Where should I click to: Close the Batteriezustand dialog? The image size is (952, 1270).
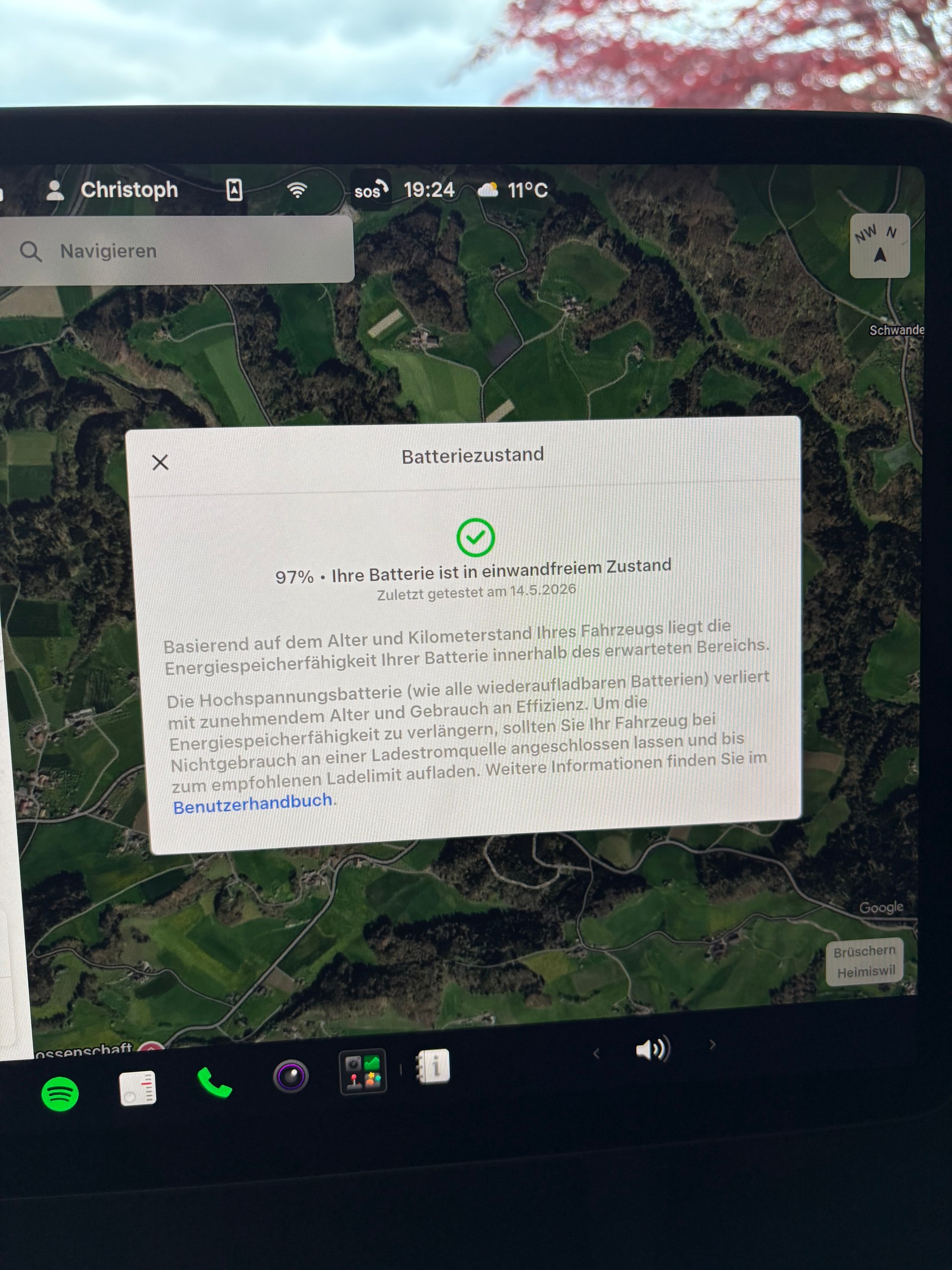(x=160, y=462)
